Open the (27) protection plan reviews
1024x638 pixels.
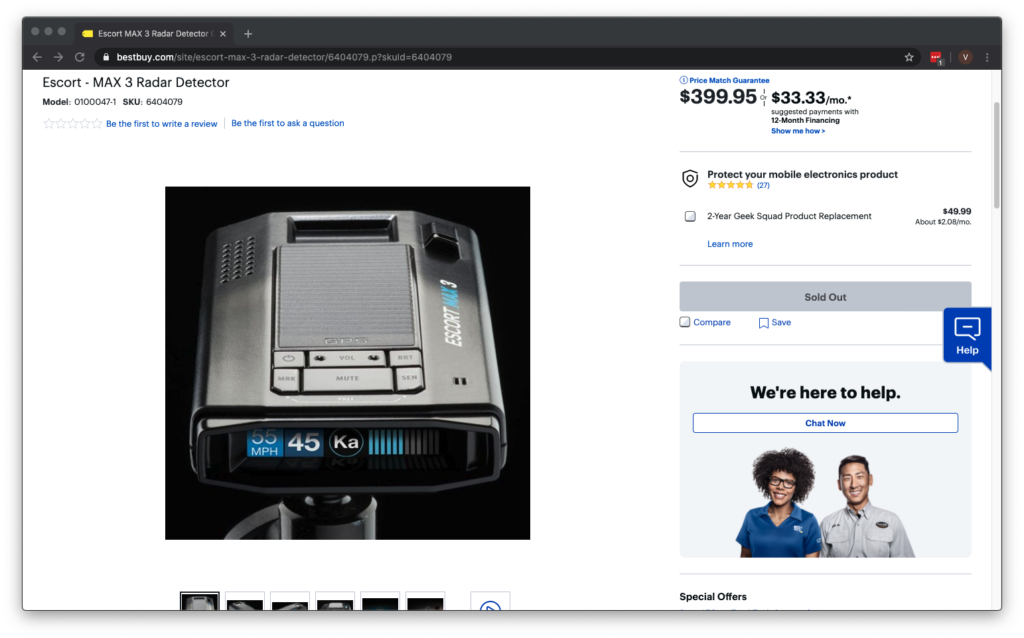pos(763,185)
